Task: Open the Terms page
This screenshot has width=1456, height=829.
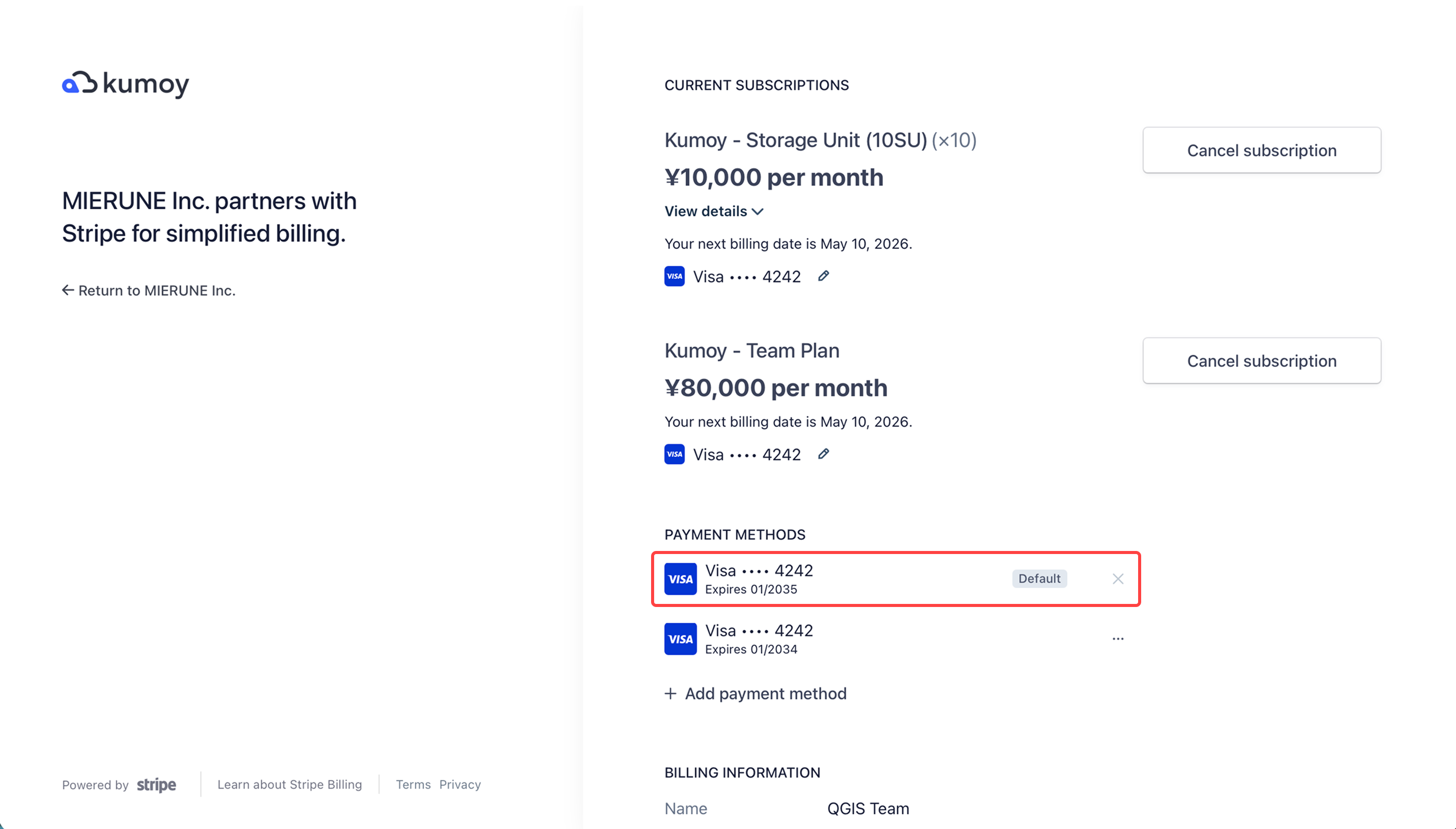Action: pos(413,785)
